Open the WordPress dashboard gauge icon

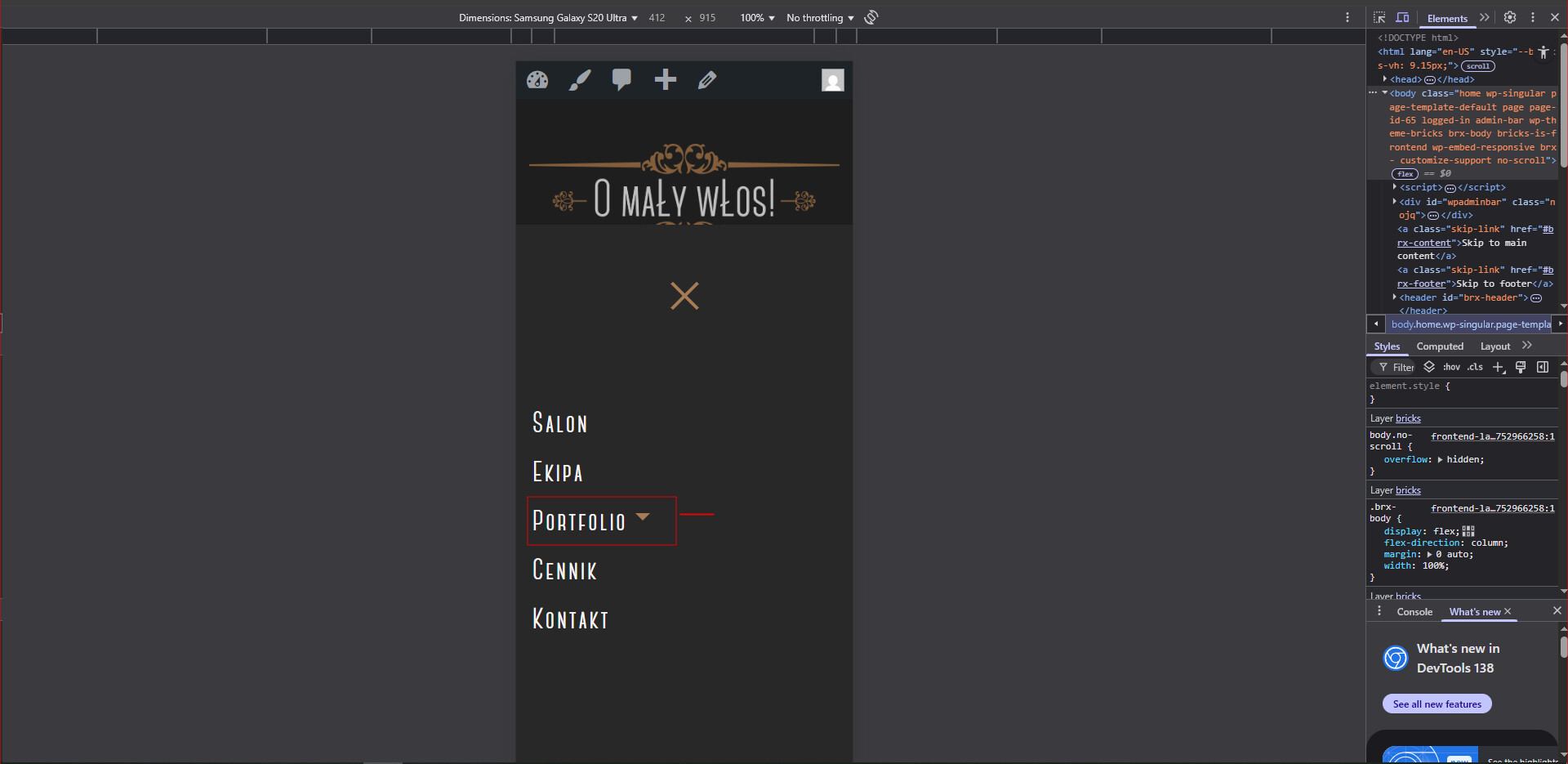click(537, 80)
